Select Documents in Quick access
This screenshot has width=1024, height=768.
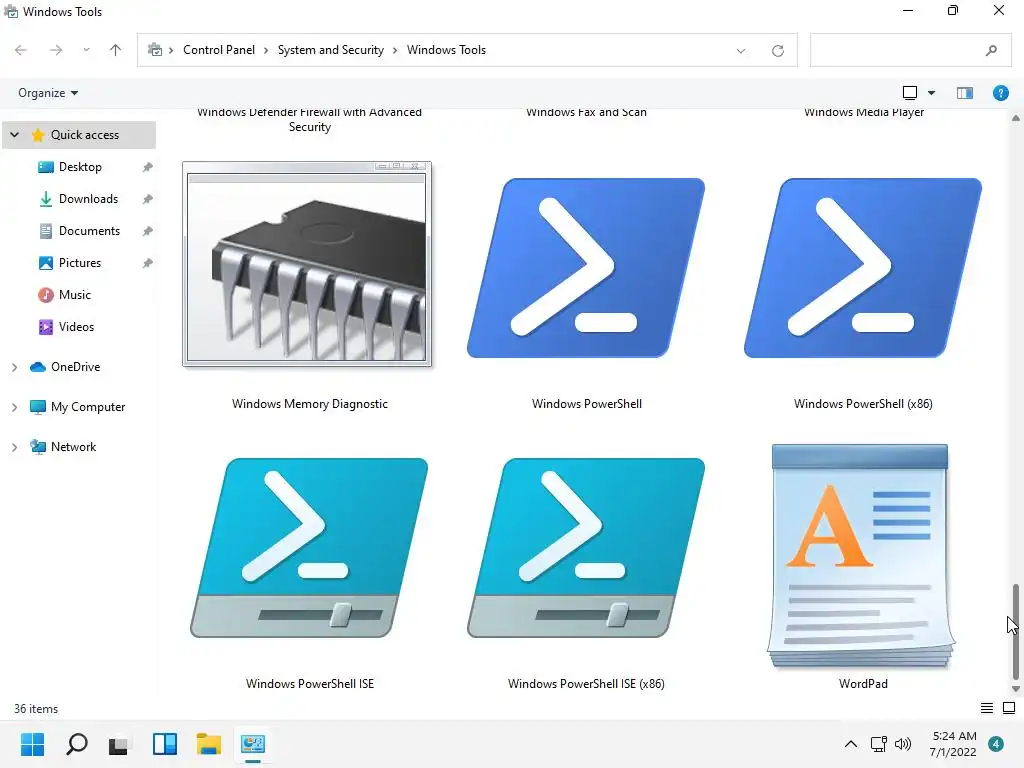point(89,231)
